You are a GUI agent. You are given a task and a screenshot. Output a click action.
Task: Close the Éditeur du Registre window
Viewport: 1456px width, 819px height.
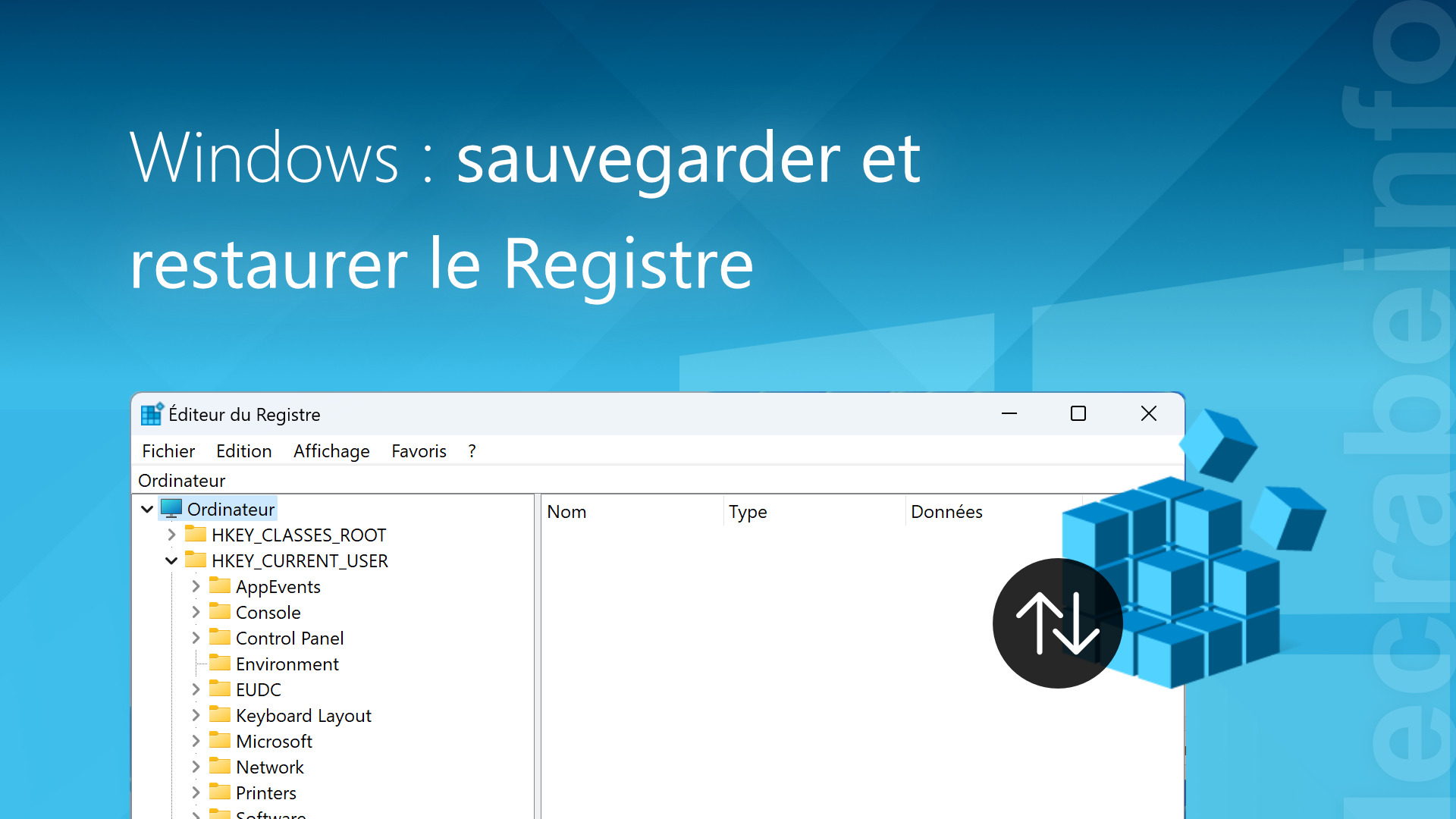(1149, 413)
